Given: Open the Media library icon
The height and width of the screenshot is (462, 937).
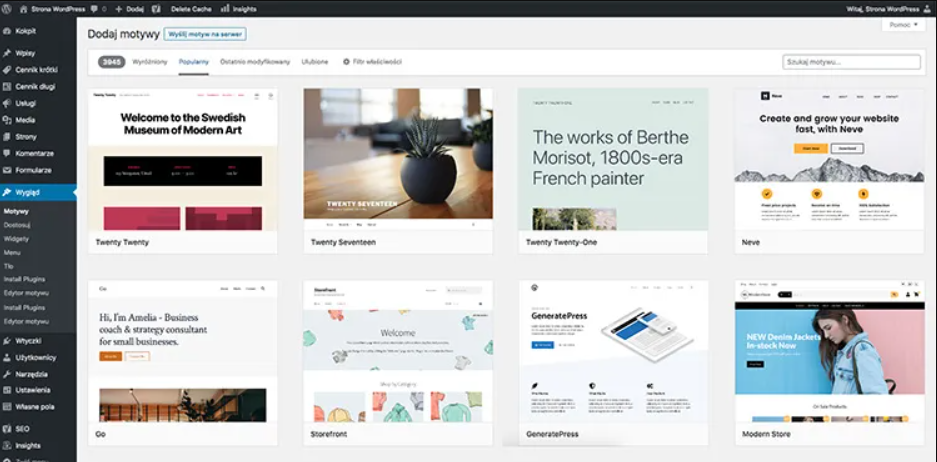Looking at the screenshot, I should pos(7,120).
